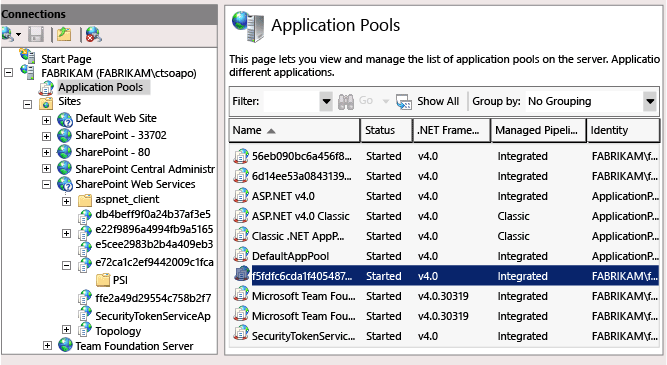
Task: Select the ffe2a49d29554c758b2f7 application
Action: 153,298
